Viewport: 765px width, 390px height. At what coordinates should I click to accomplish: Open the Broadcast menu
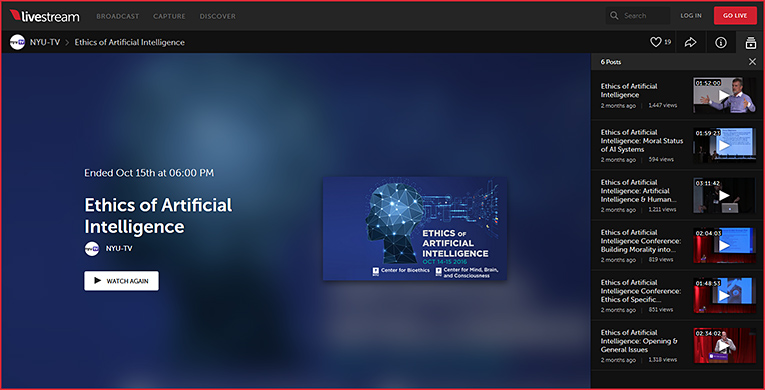click(118, 16)
